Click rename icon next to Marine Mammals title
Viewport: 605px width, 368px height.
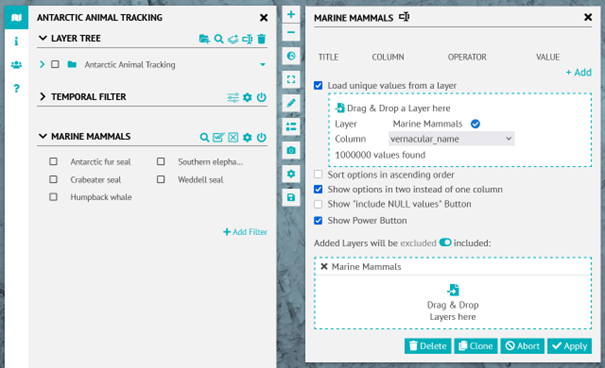point(404,17)
